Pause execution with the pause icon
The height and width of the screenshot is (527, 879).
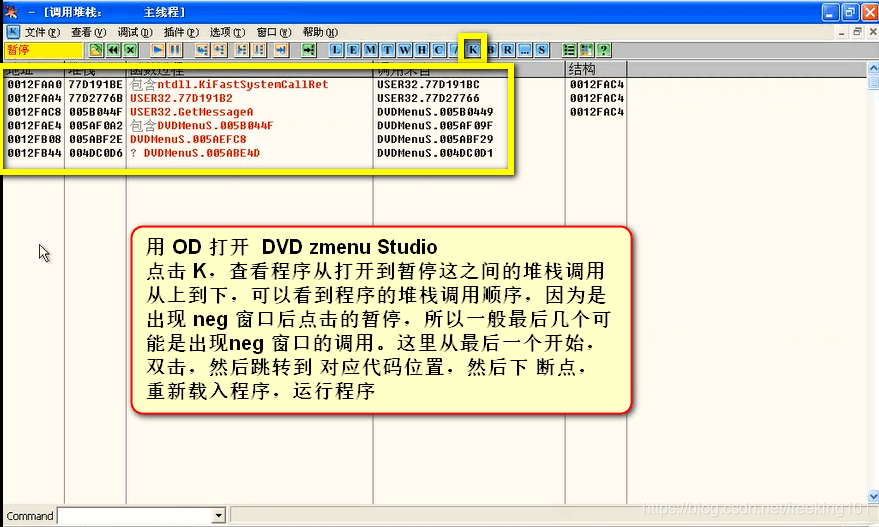click(175, 50)
